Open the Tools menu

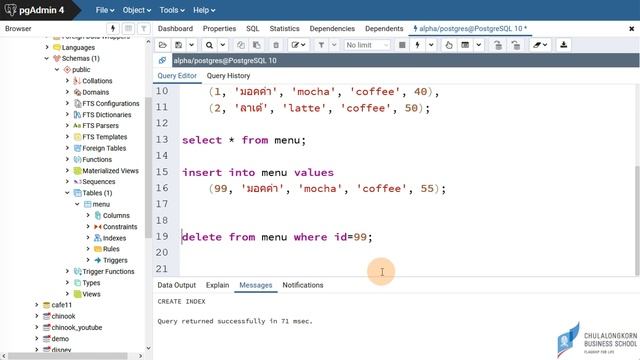(172, 10)
